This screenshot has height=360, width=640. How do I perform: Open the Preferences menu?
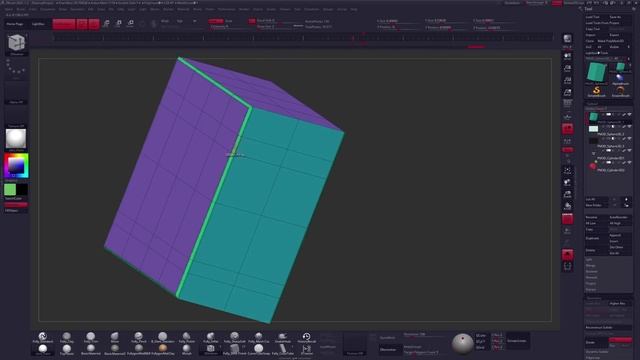click(226, 9)
